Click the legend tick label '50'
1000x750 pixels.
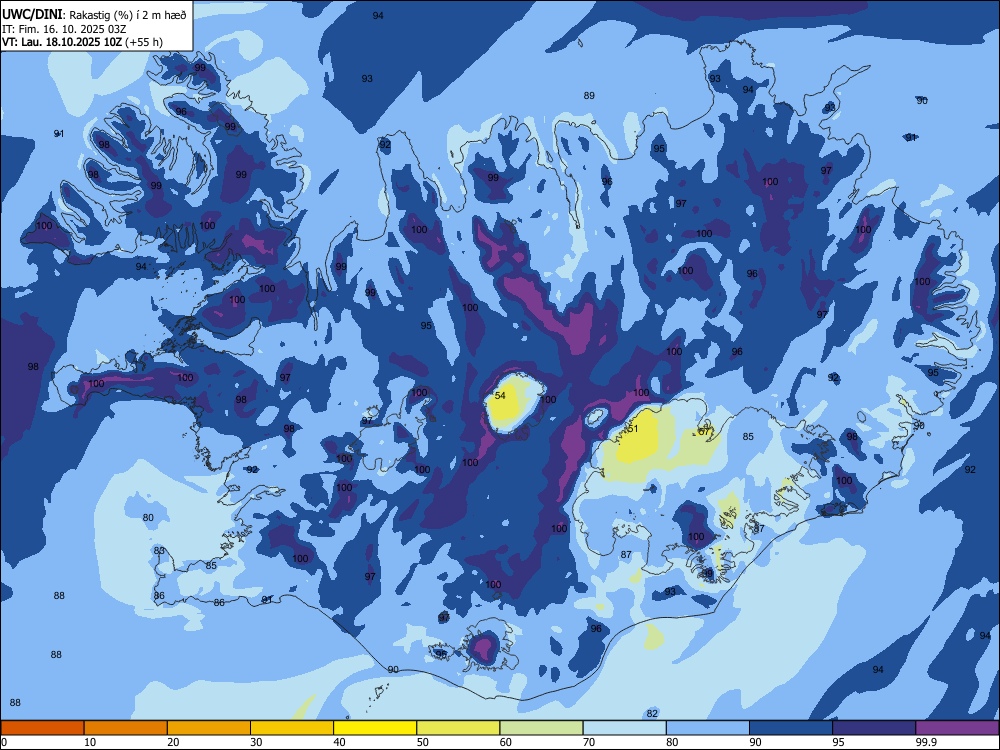(x=423, y=742)
